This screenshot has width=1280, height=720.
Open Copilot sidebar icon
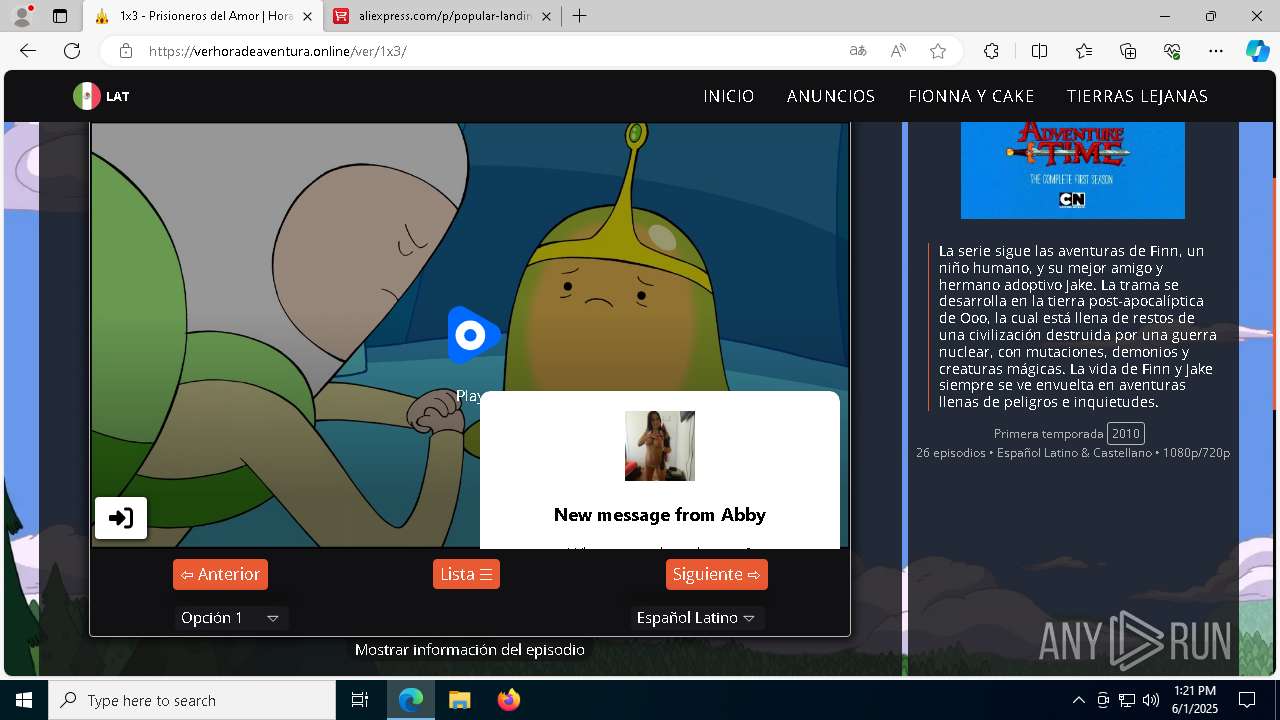click(x=1257, y=51)
